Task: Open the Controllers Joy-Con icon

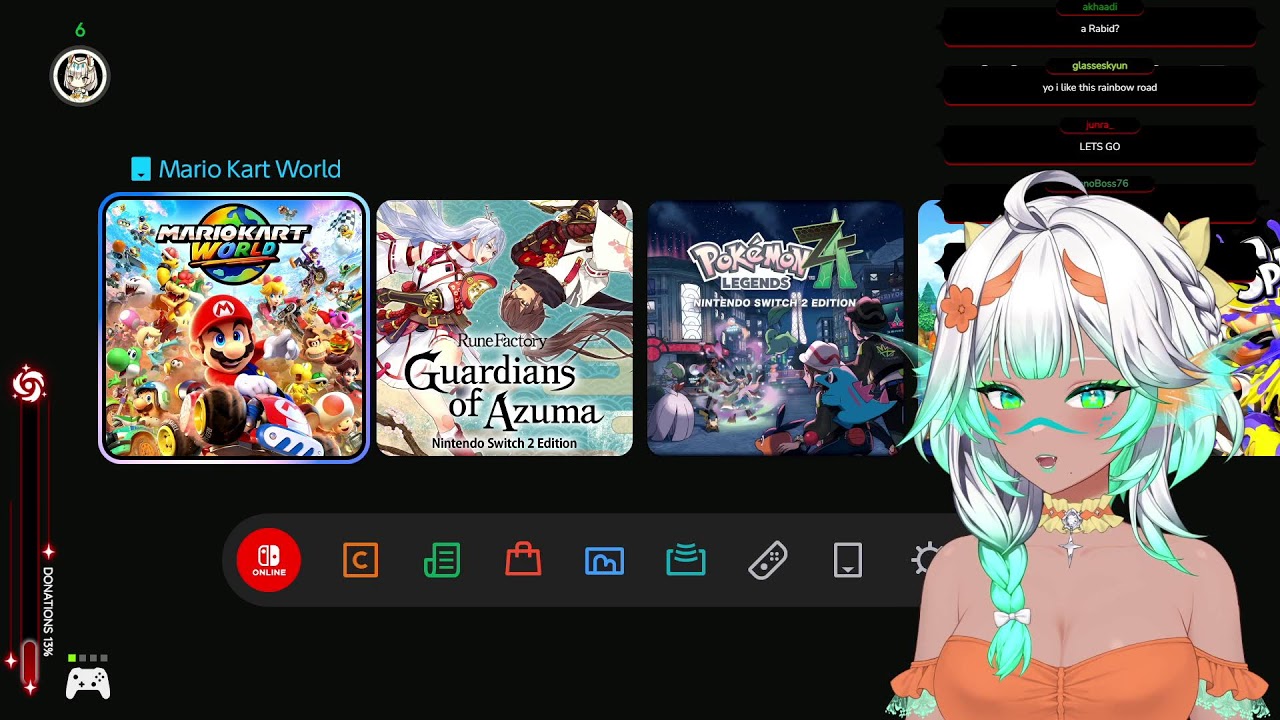Action: (767, 560)
